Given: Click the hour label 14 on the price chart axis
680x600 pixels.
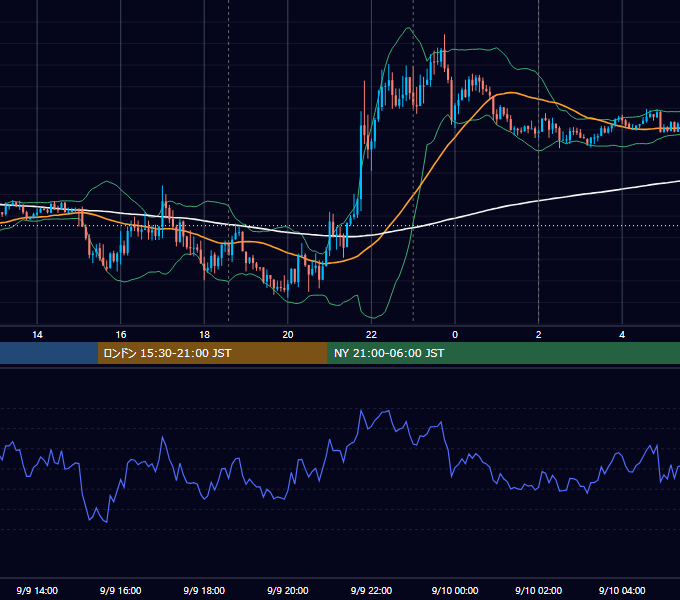Looking at the screenshot, I should point(37,335).
